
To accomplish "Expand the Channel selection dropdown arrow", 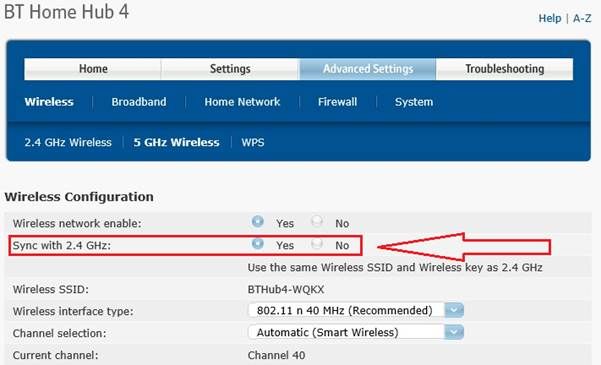I will coord(454,332).
